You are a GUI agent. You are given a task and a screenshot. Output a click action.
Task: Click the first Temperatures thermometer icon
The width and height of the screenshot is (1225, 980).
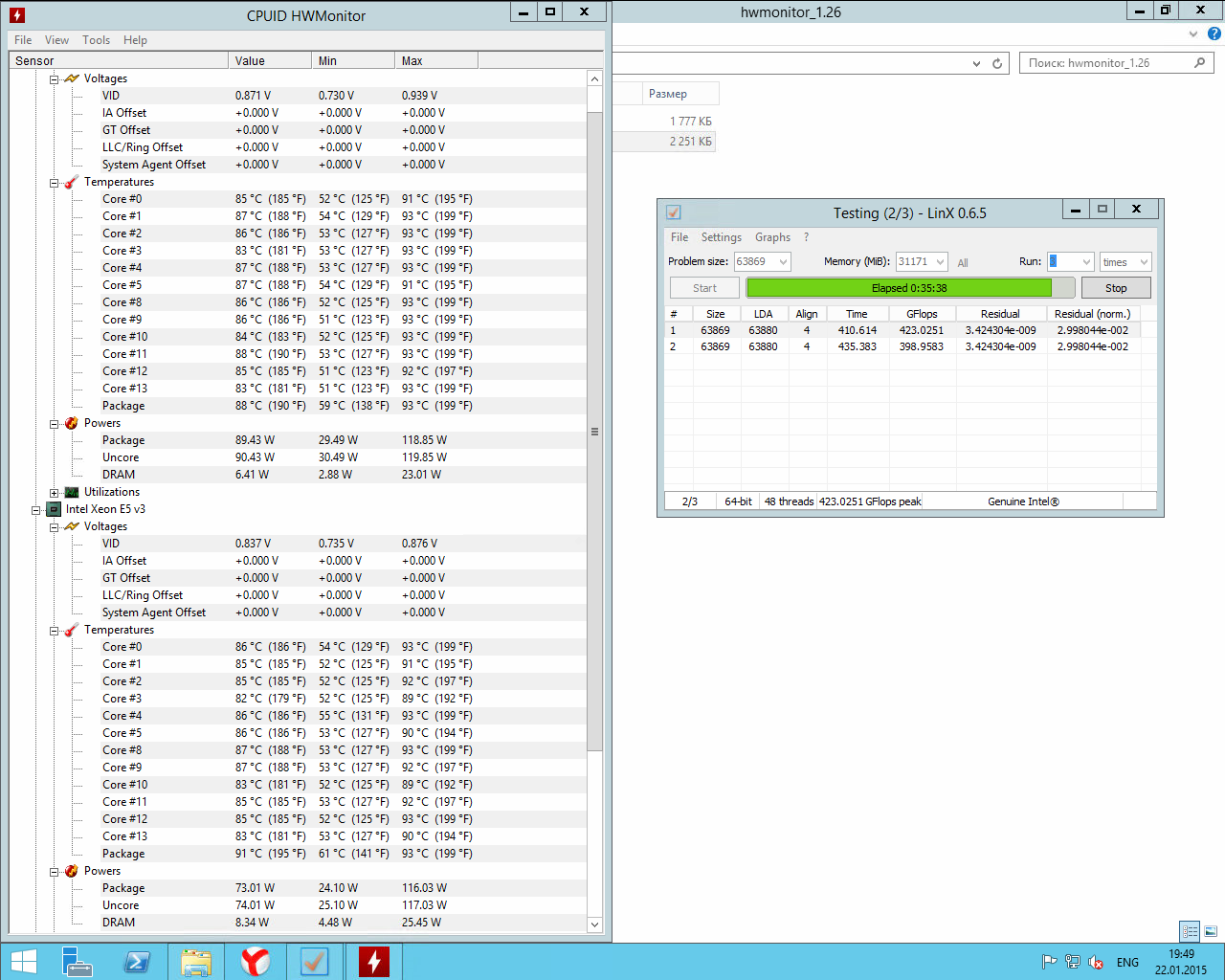[72, 182]
